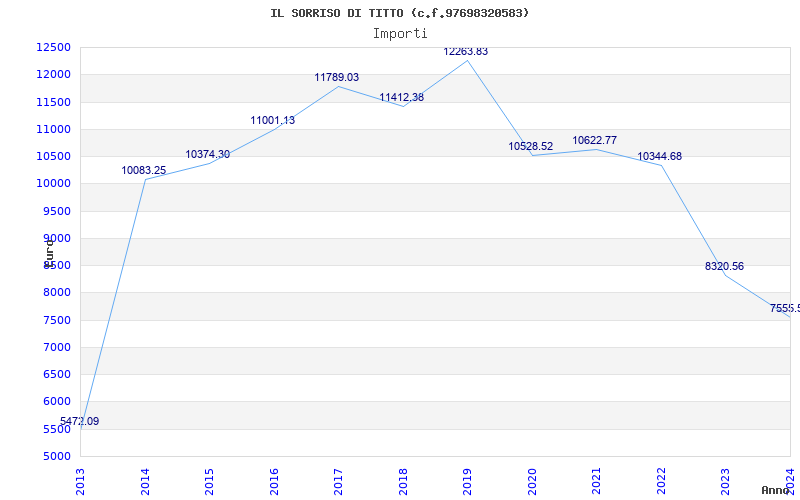The width and height of the screenshot is (800, 500).
Task: Click the y-axis value 8000
Action: pyautogui.click(x=56, y=293)
